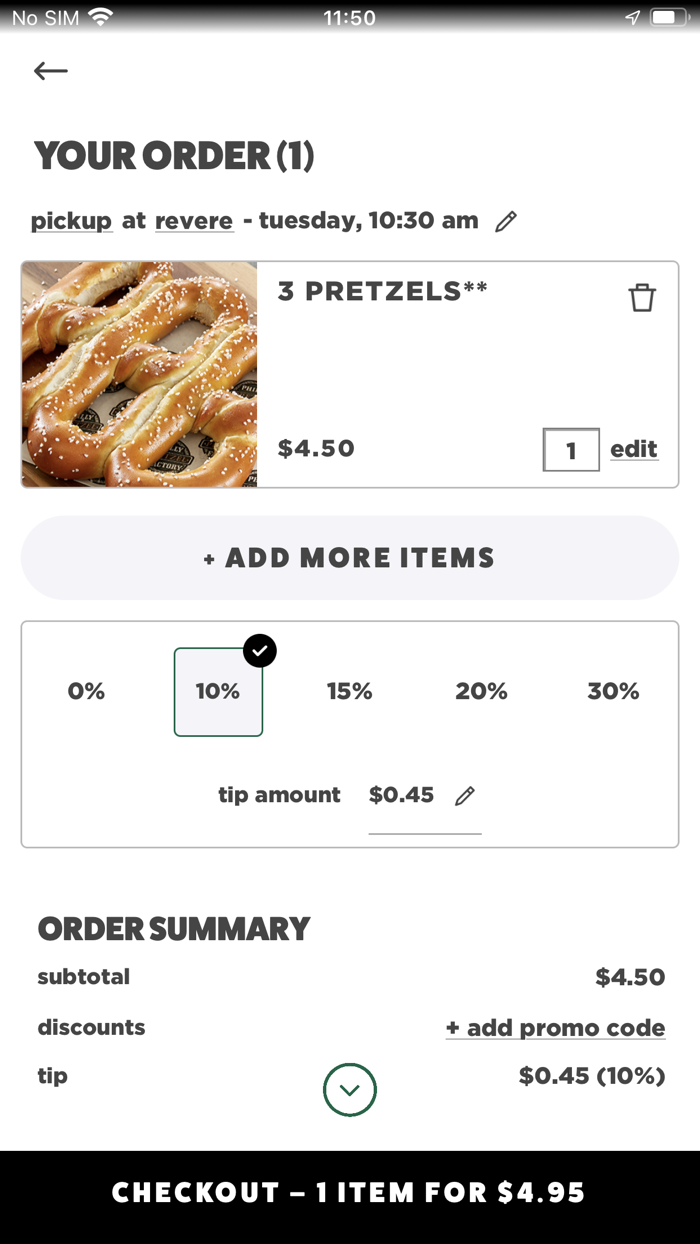
Task: Open add promo code
Action: (x=555, y=1027)
